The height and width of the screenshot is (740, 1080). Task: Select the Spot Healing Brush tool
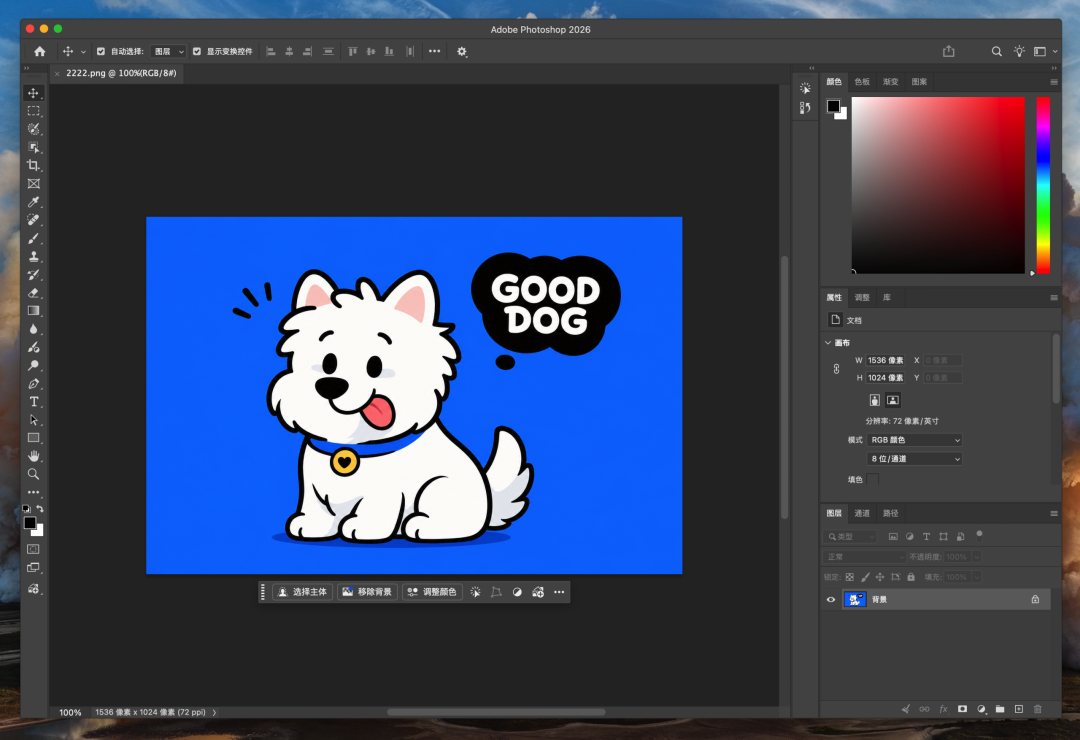[33, 220]
